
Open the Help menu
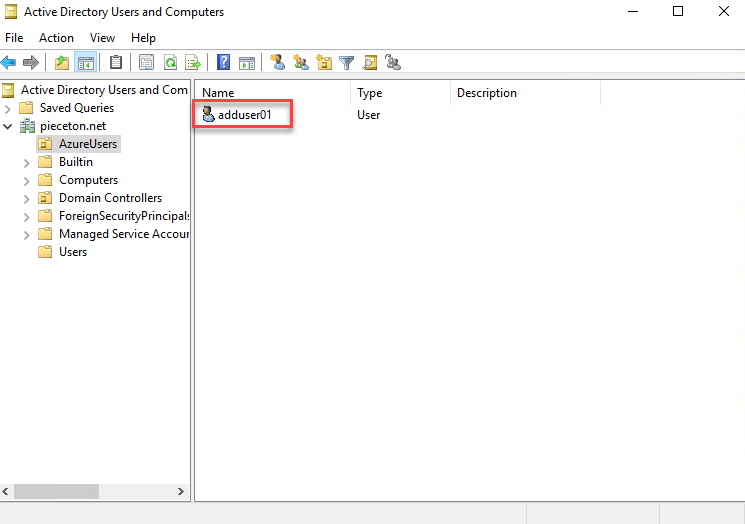(x=143, y=38)
